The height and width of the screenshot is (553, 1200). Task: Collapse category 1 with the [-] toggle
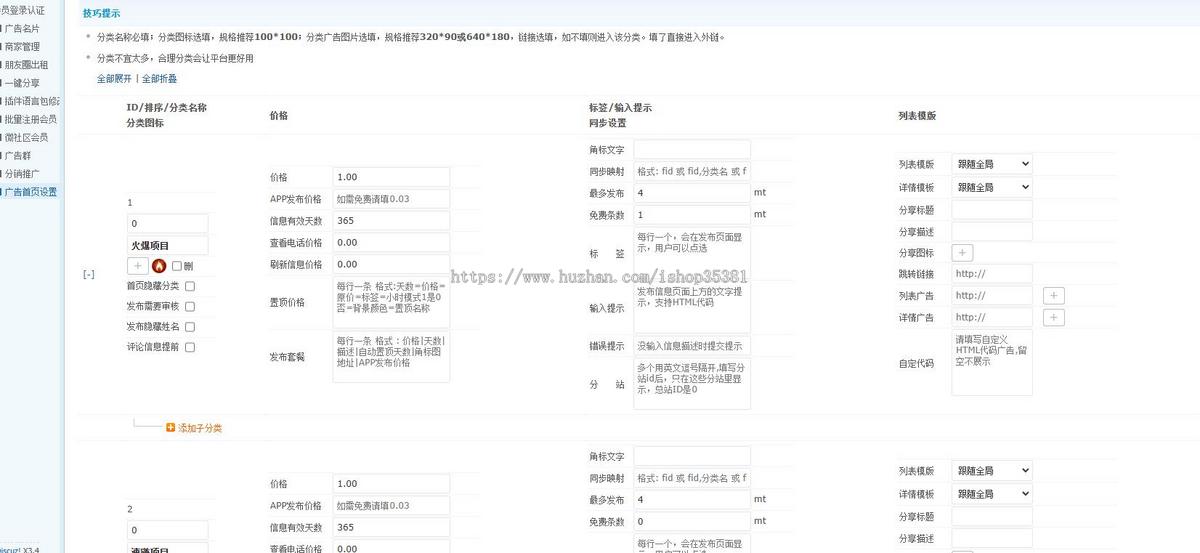89,274
